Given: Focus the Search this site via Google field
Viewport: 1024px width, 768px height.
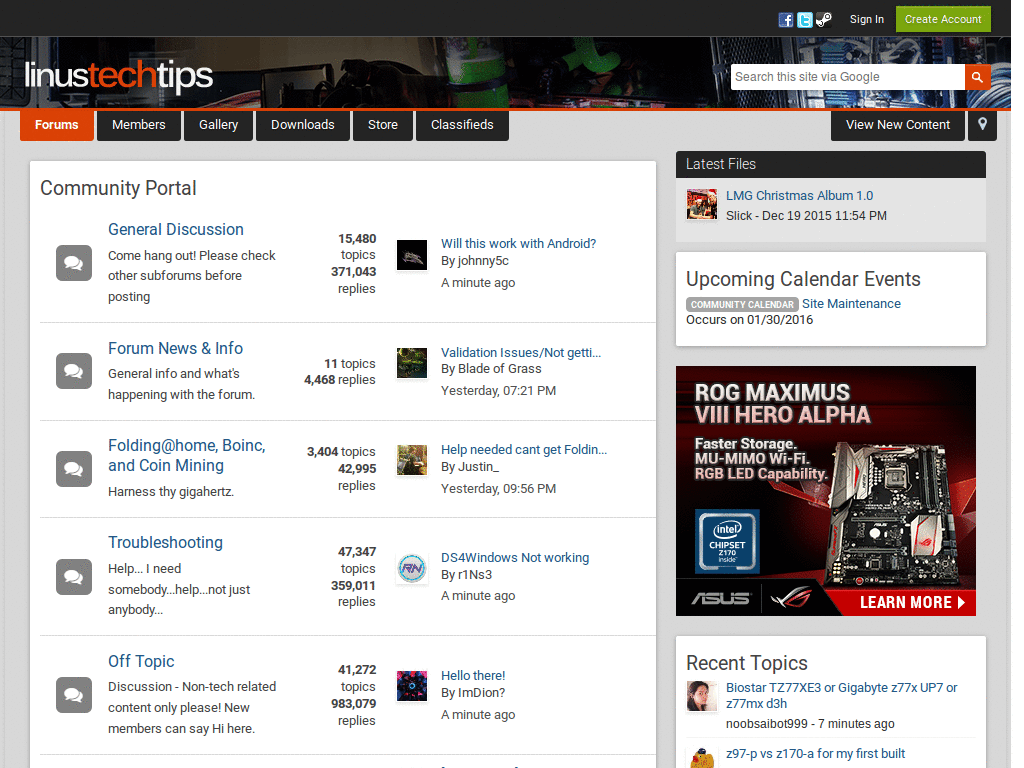Looking at the screenshot, I should click(848, 77).
